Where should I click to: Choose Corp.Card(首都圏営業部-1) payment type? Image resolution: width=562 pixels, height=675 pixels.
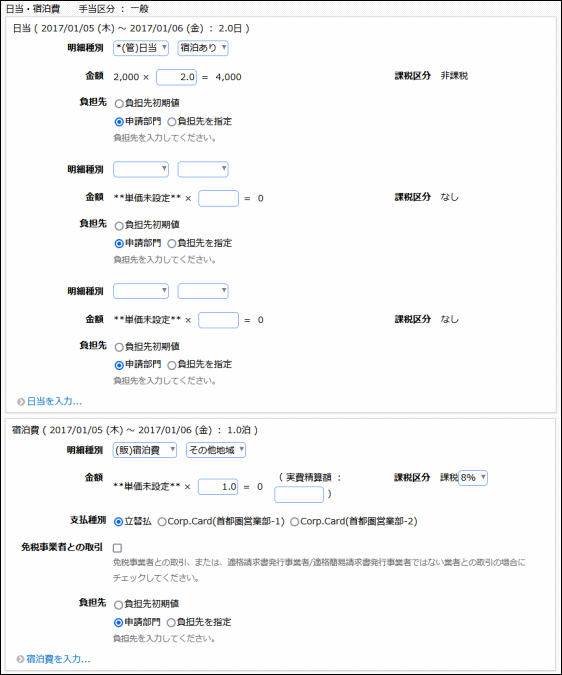point(162,522)
